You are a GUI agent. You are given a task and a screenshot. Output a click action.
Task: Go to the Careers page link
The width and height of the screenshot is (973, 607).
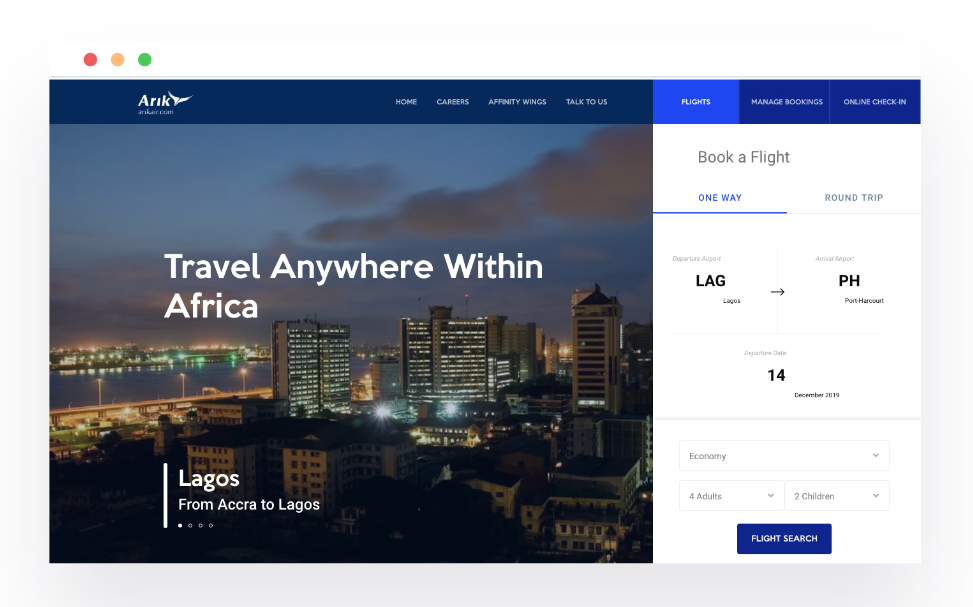452,102
